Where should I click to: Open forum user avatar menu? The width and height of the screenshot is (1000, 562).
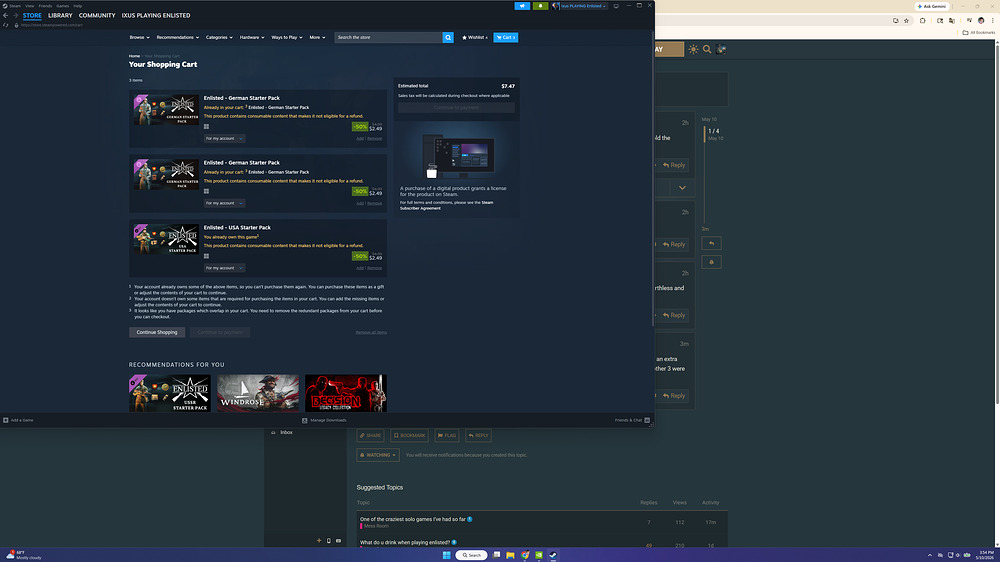pos(721,49)
